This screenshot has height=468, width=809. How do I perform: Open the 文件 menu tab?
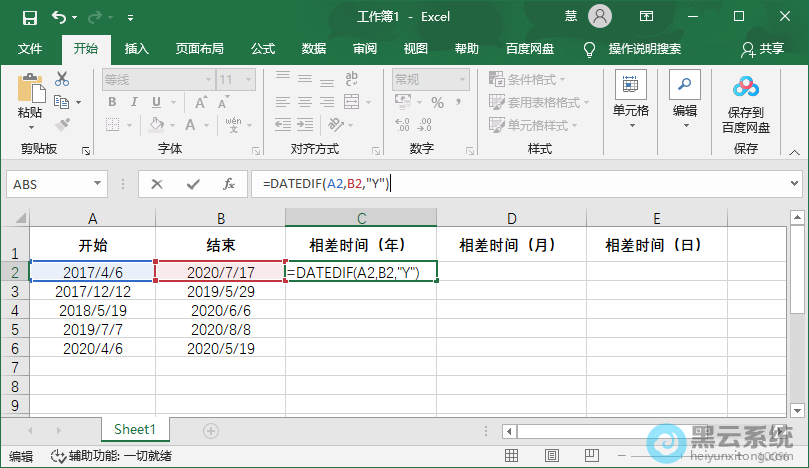point(30,49)
